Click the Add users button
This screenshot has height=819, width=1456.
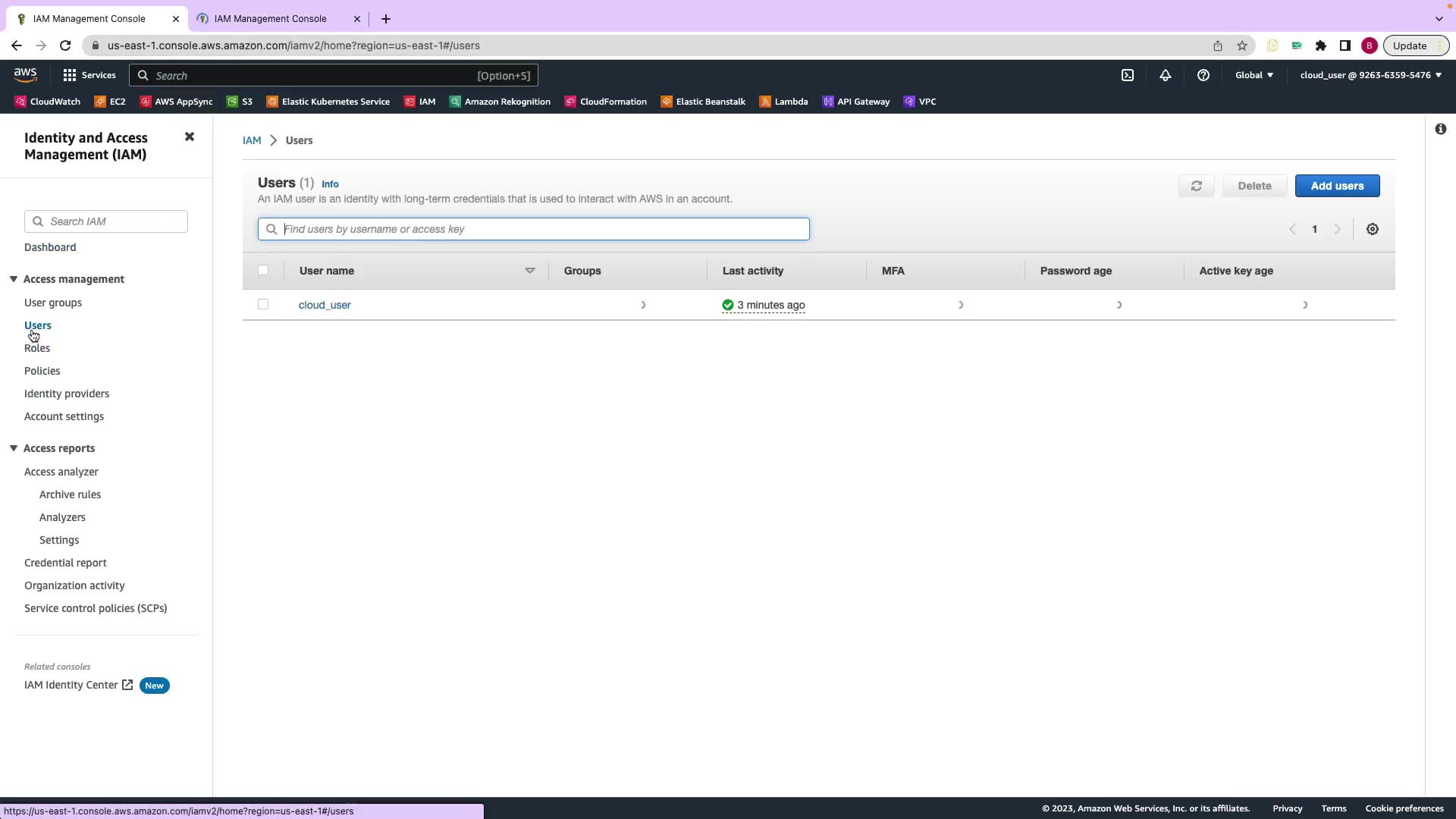point(1337,186)
